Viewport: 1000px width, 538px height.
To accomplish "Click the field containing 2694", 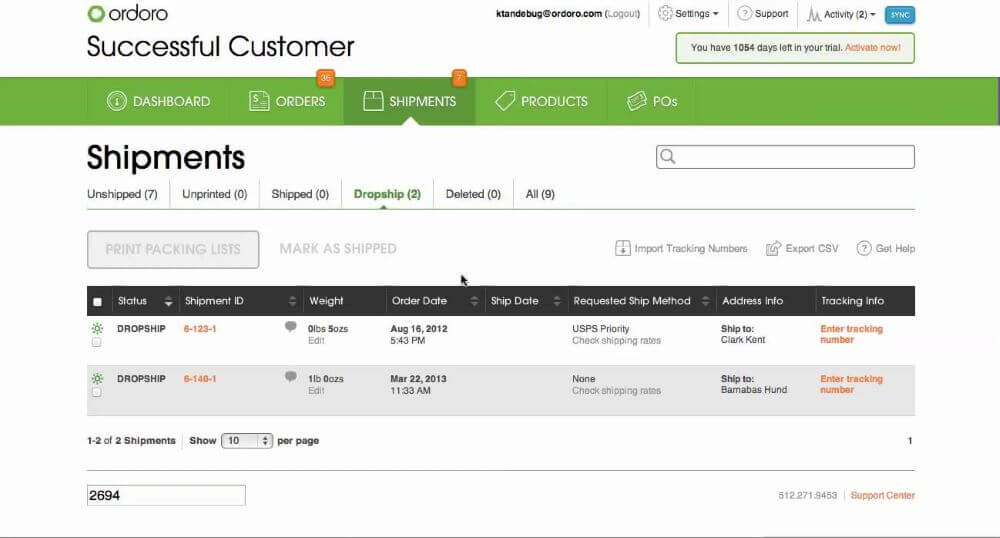I will click(x=166, y=495).
